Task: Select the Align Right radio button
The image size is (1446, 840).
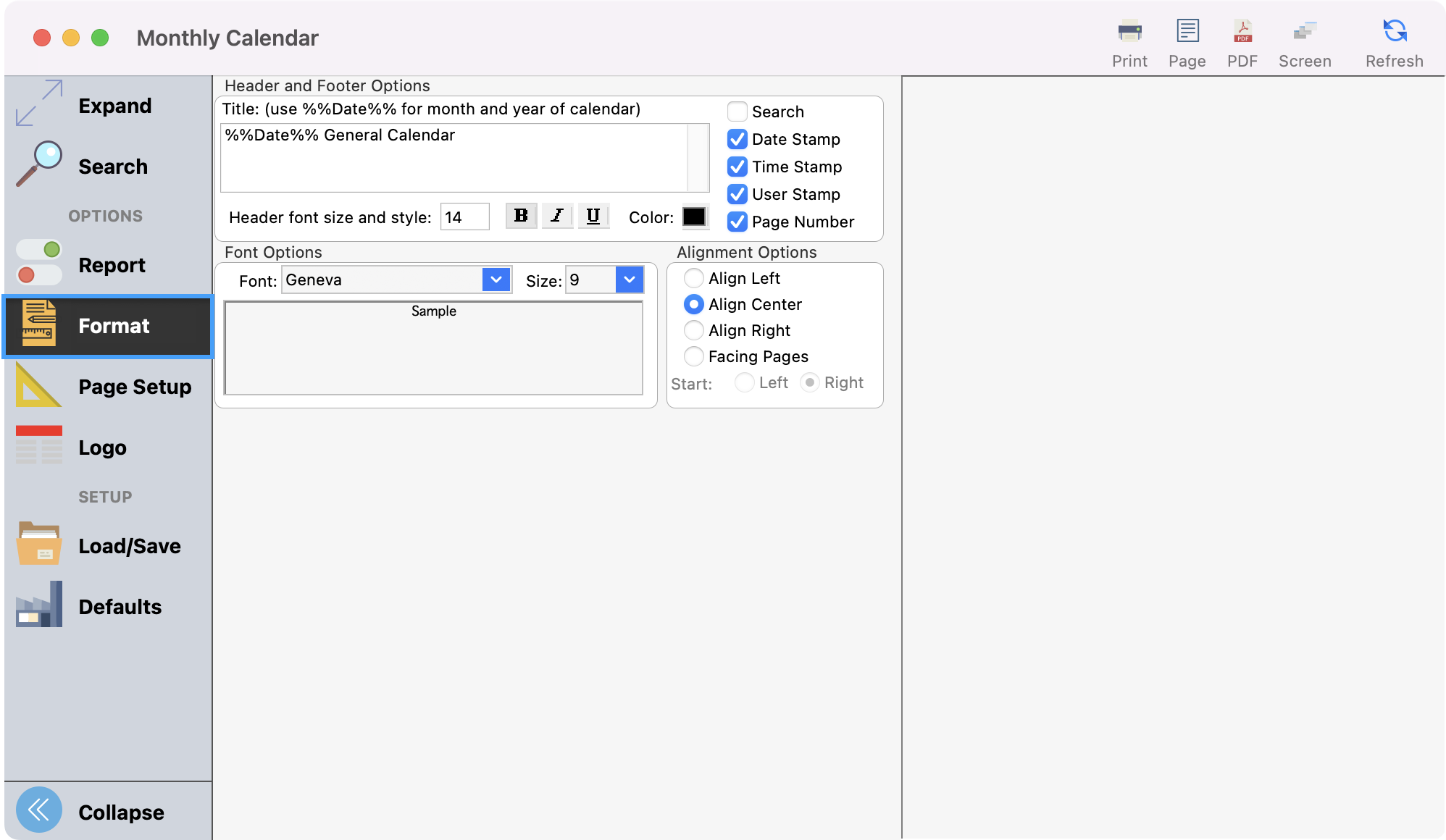Action: (x=694, y=330)
